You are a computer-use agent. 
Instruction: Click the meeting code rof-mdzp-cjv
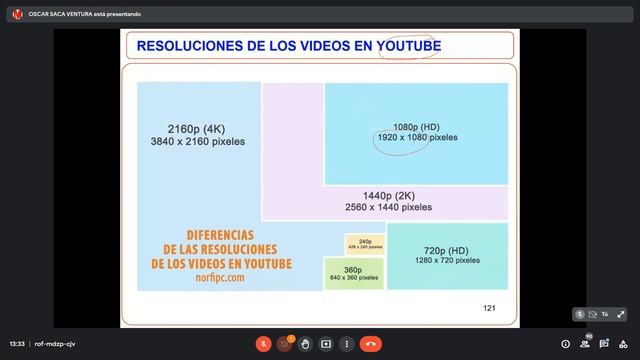point(55,344)
